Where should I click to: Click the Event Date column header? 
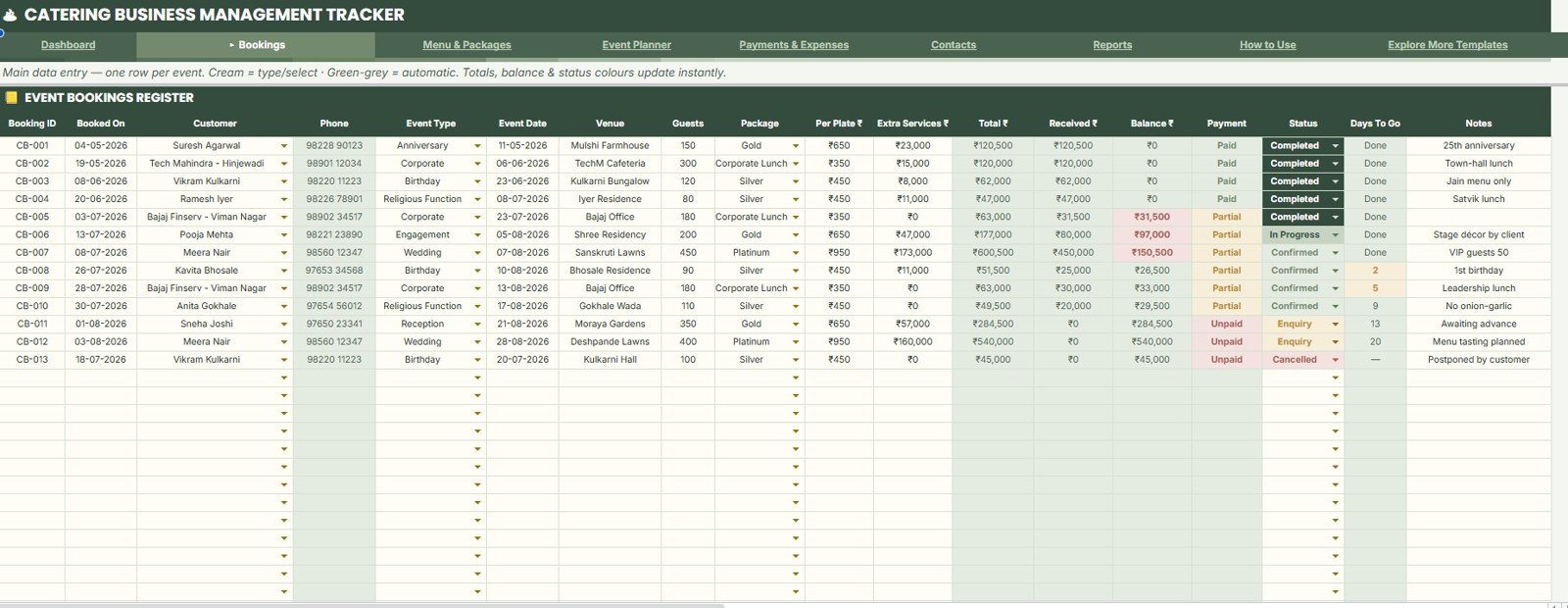(x=522, y=124)
